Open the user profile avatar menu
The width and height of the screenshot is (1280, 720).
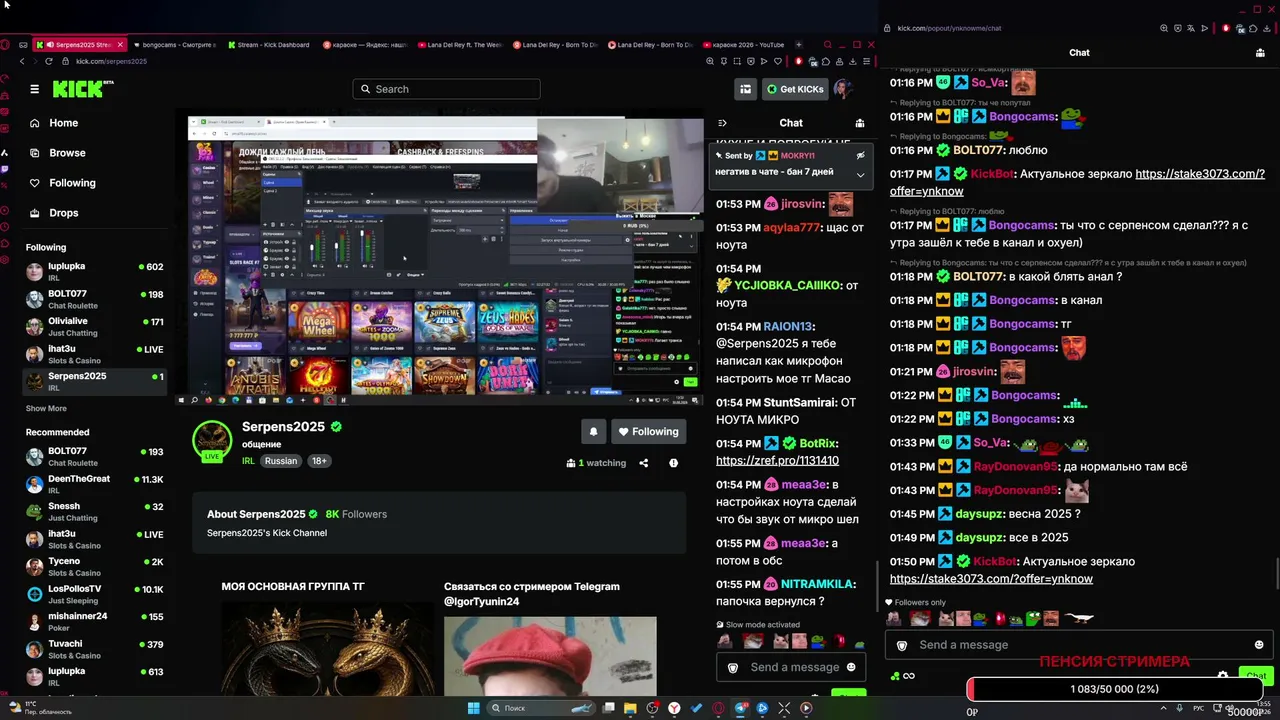click(843, 89)
